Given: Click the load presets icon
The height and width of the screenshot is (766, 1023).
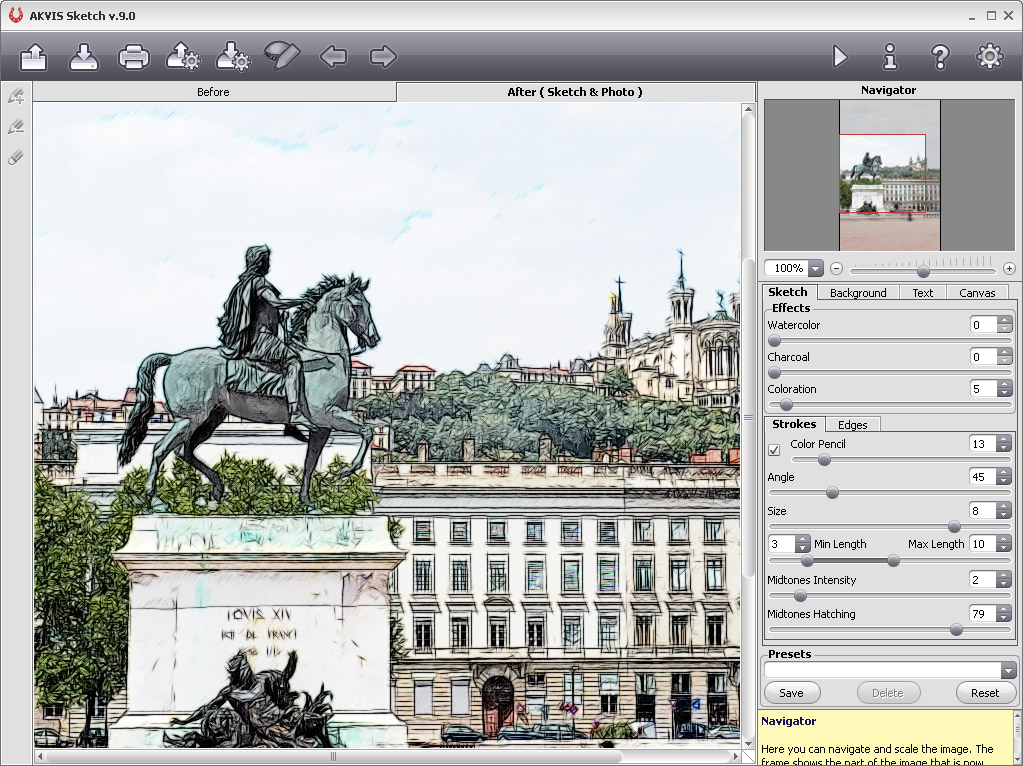Looking at the screenshot, I should tap(183, 57).
